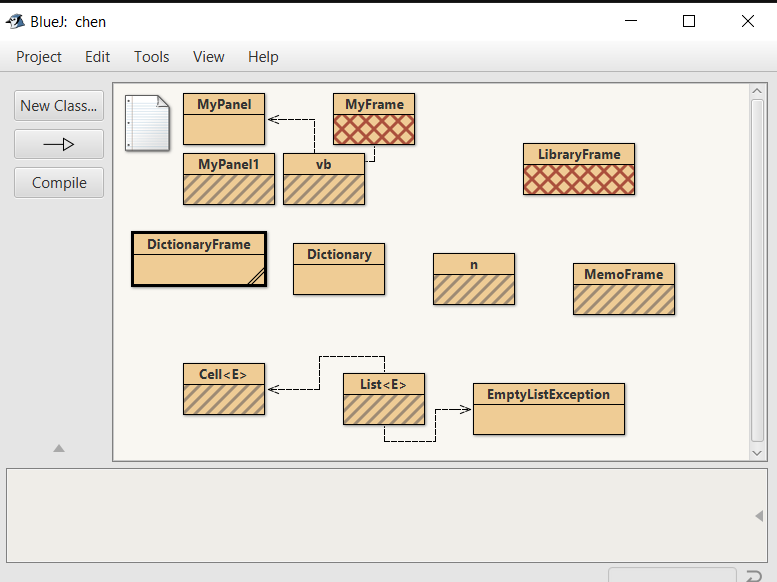Image resolution: width=777 pixels, height=582 pixels.
Task: Collapse the bottom pane using left triangle
Action: pyautogui.click(x=759, y=516)
